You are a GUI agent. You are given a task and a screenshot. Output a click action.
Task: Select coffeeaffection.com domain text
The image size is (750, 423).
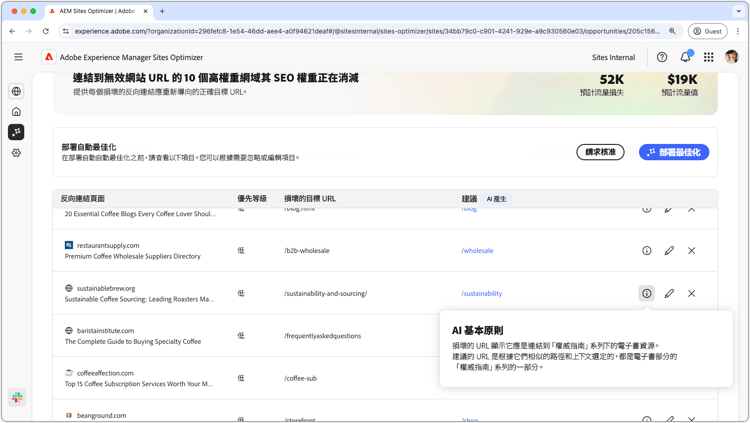[105, 373]
